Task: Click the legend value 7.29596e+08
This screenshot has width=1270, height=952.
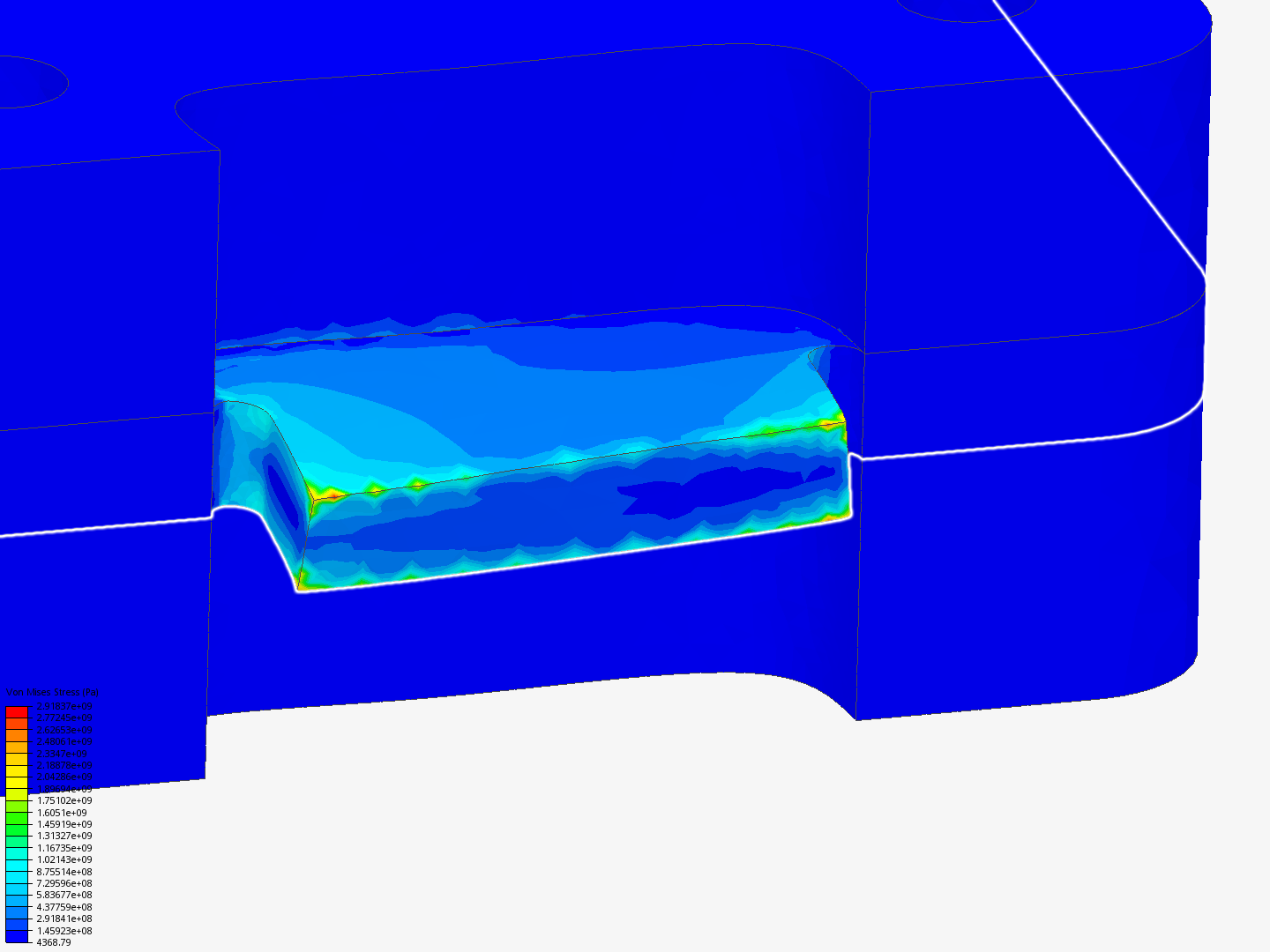Action: [x=64, y=884]
